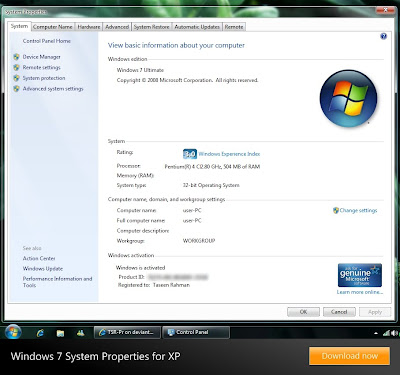Viewport: 400px width, 375px height.
Task: Click the shield icon beside Device Manager
Action: click(x=16, y=57)
